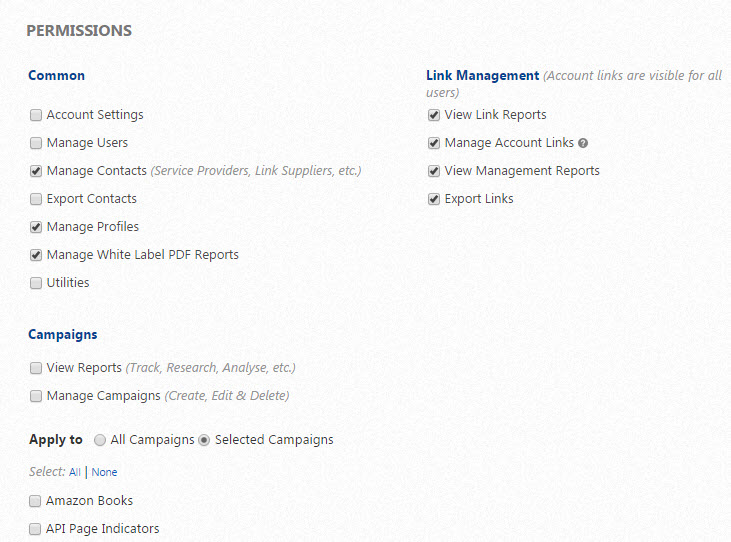Select the All Campaigns radio button
This screenshot has height=542, width=731.
click(x=100, y=440)
